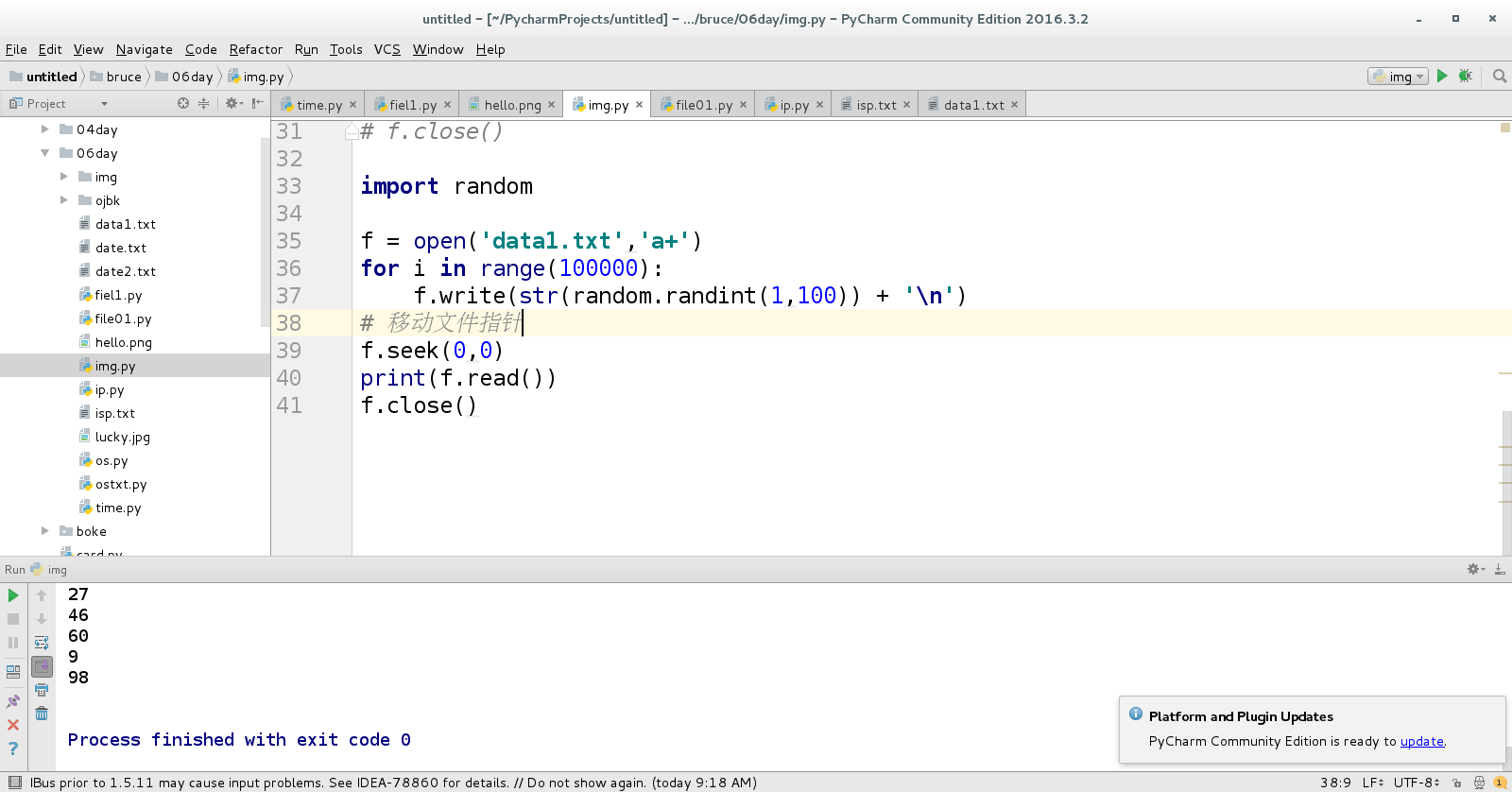Open line separator LF selector
This screenshot has height=792, width=1512.
[1373, 783]
